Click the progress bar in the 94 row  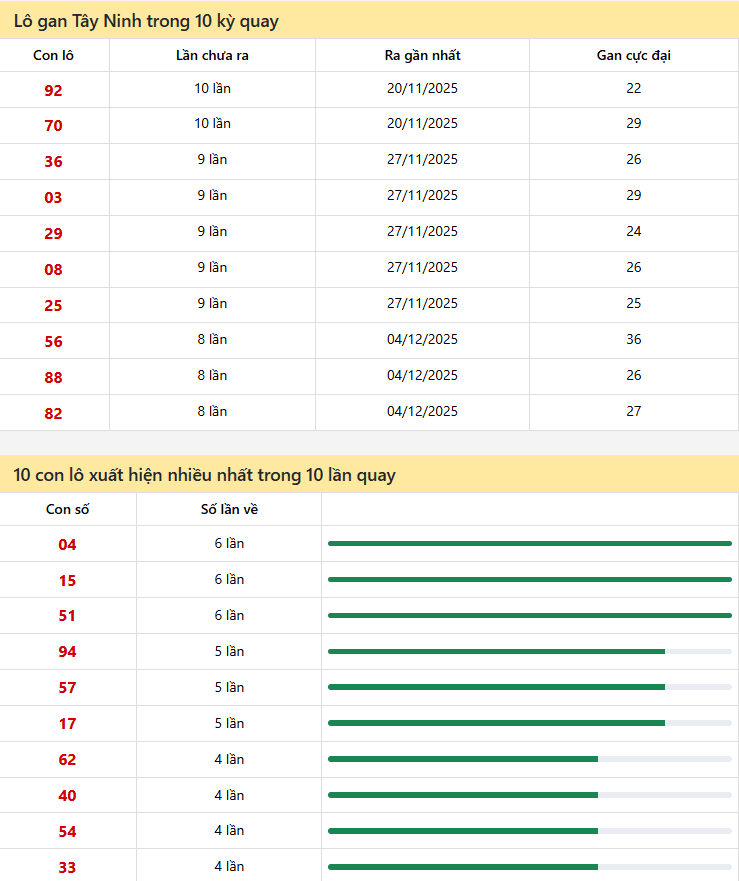[529, 651]
